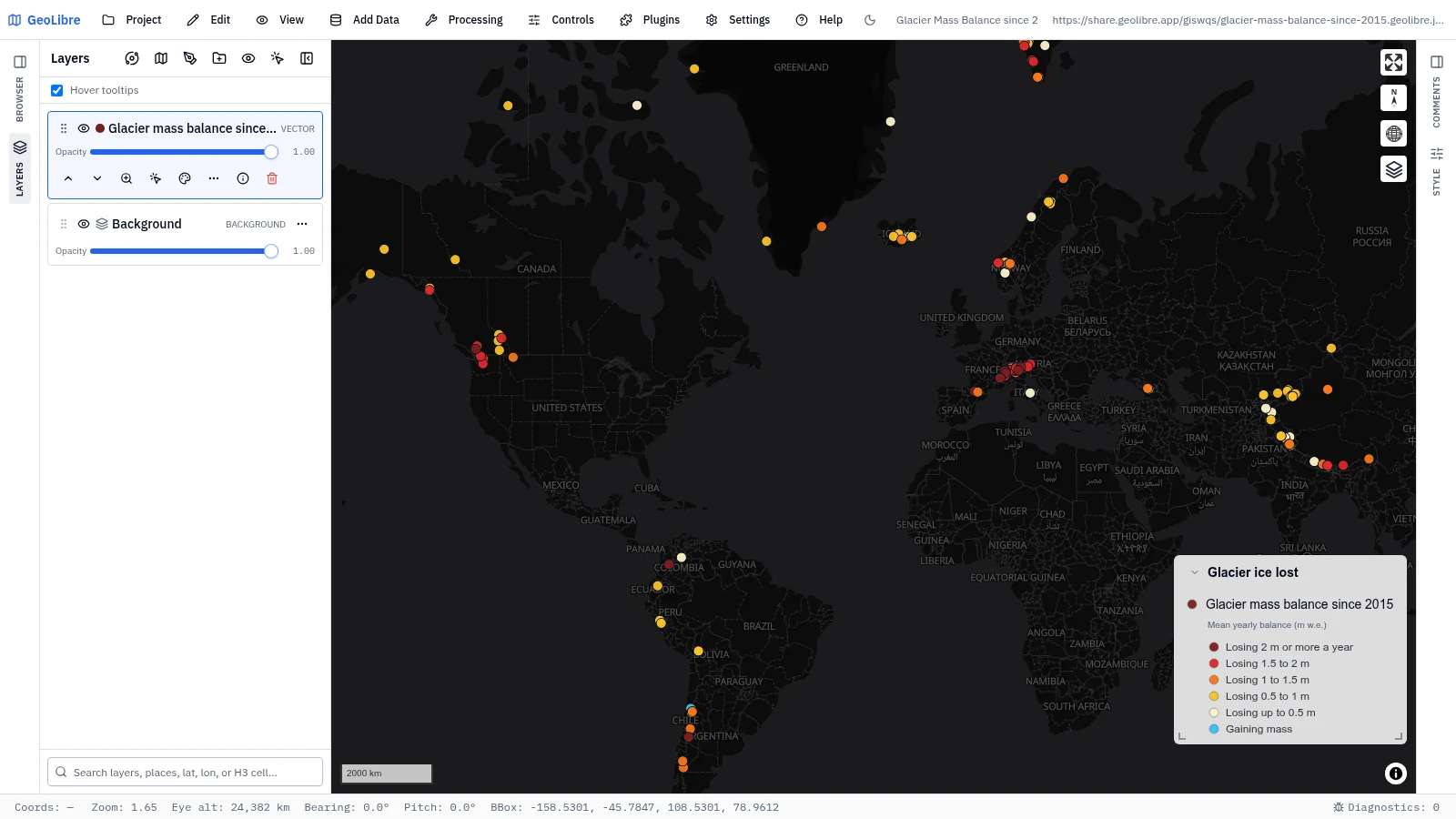The height and width of the screenshot is (819, 1456).
Task: Open the Add Data menu
Action: (365, 19)
